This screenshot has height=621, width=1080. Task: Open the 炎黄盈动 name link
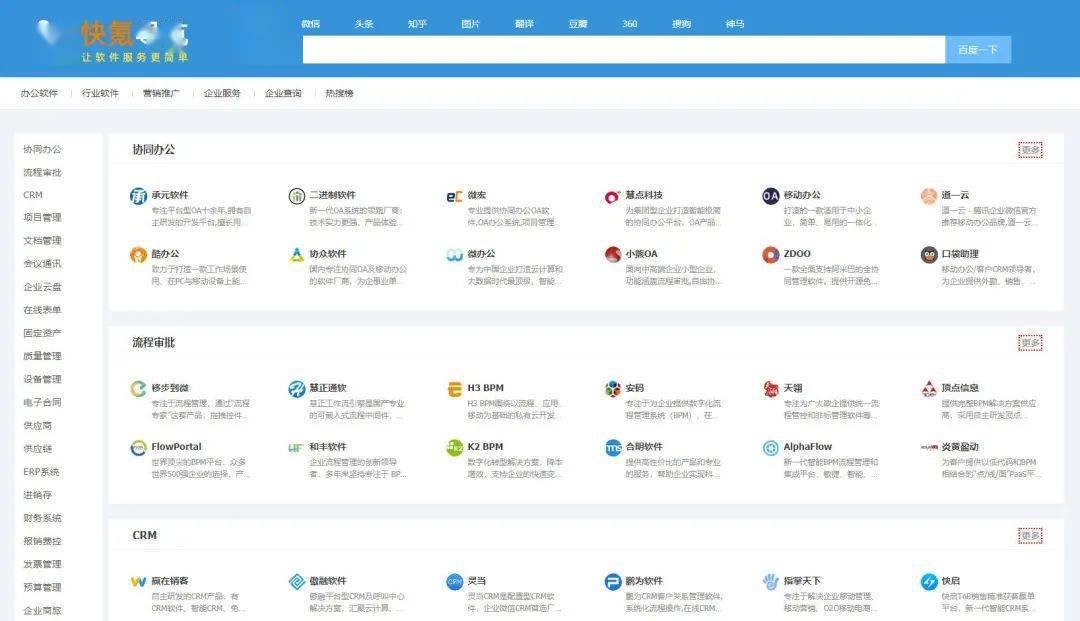click(x=960, y=447)
